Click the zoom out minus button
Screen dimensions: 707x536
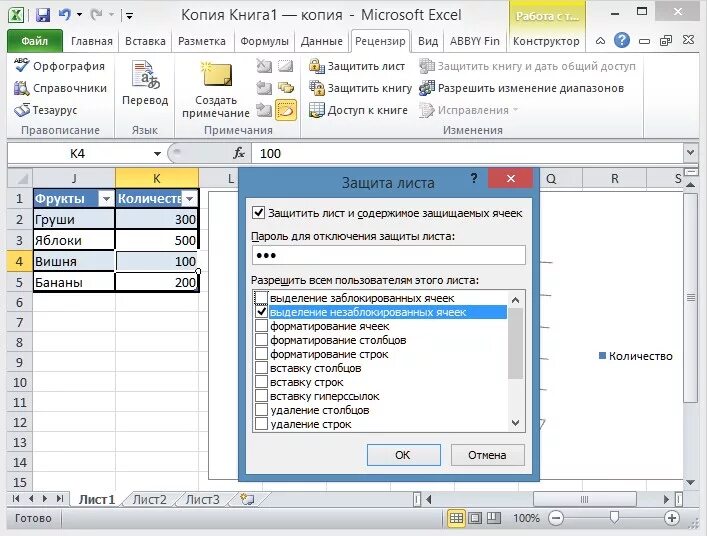coord(556,518)
